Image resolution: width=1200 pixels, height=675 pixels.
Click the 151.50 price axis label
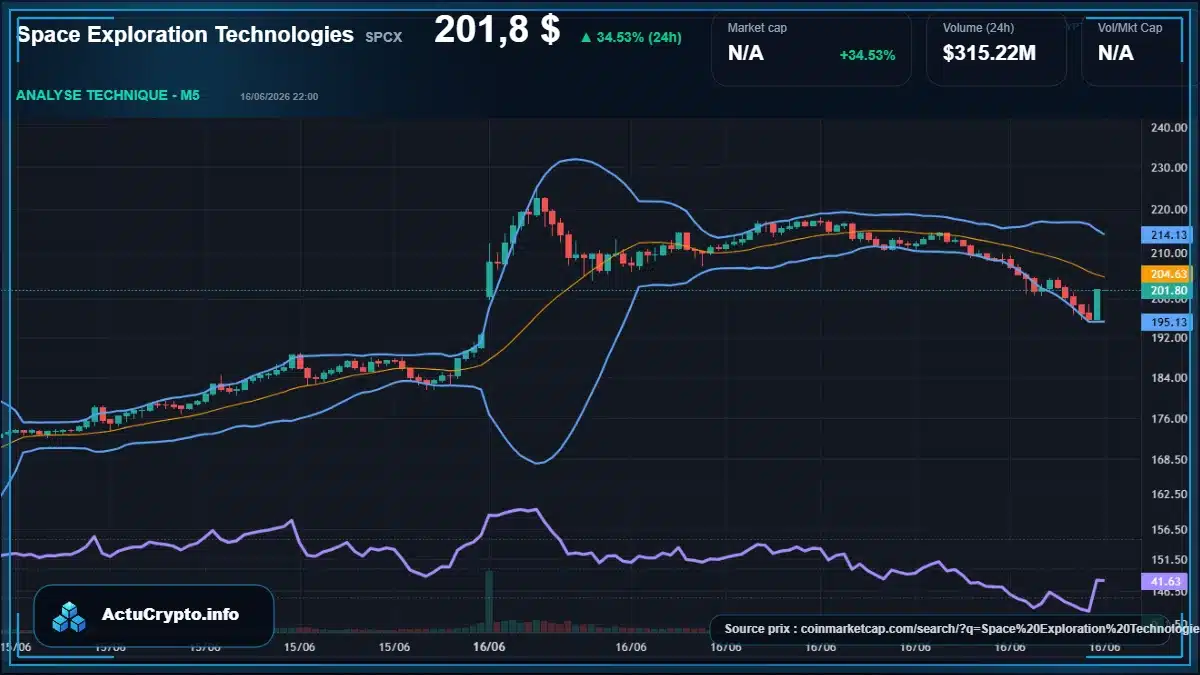point(1168,560)
